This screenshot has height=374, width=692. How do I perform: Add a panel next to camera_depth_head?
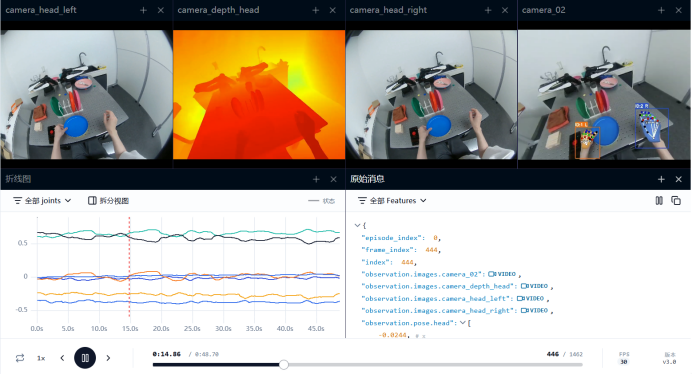(316, 10)
